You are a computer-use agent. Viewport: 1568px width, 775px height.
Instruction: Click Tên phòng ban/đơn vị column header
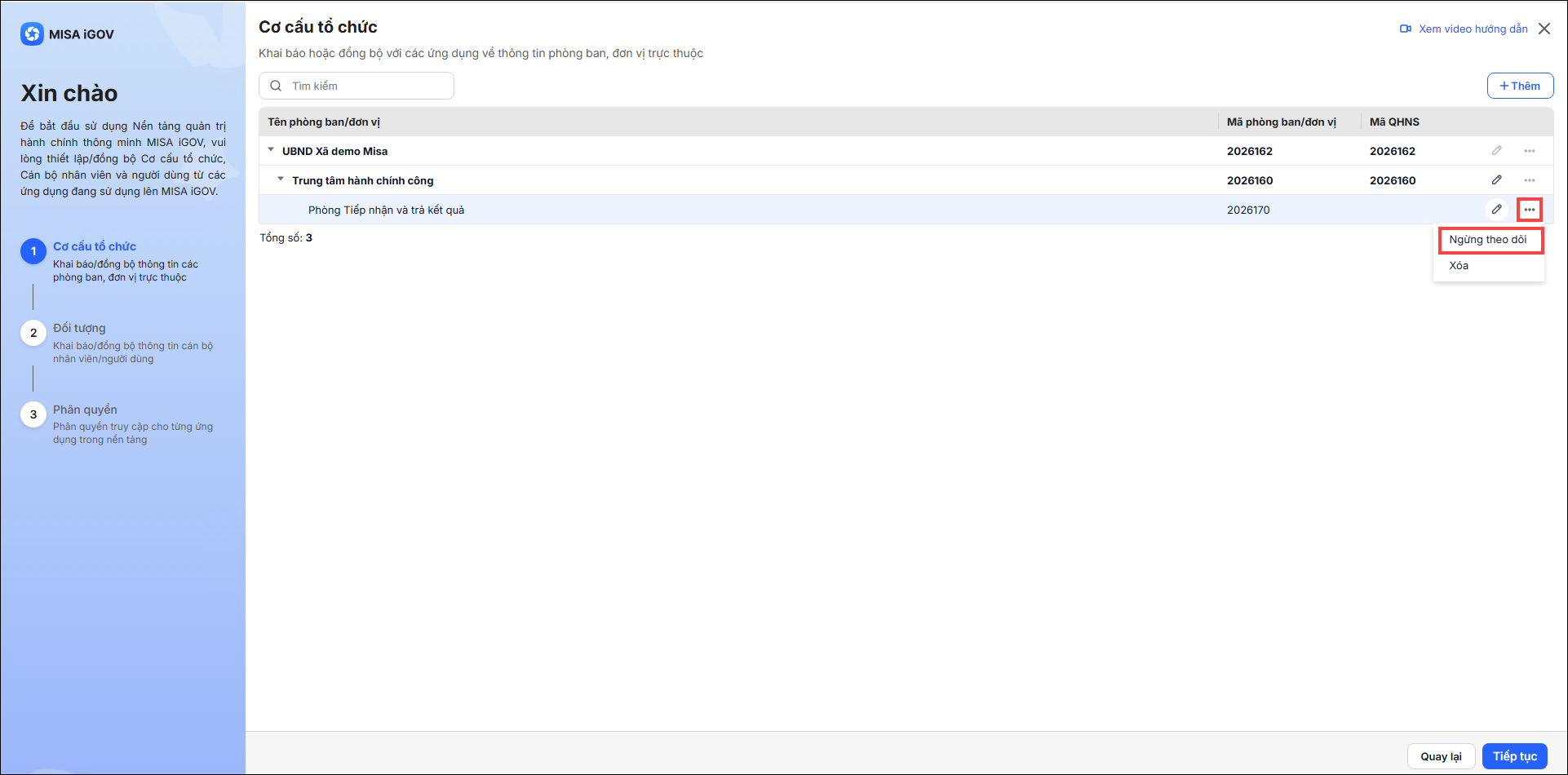pyautogui.click(x=324, y=122)
